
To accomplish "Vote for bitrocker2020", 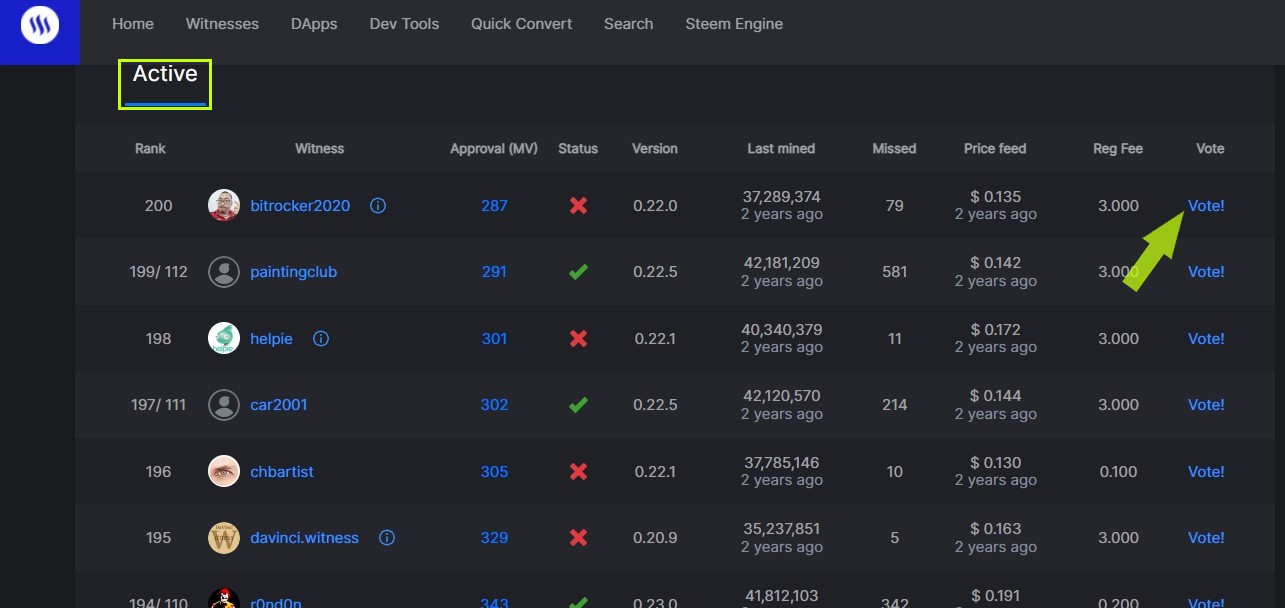I will (x=1206, y=206).
